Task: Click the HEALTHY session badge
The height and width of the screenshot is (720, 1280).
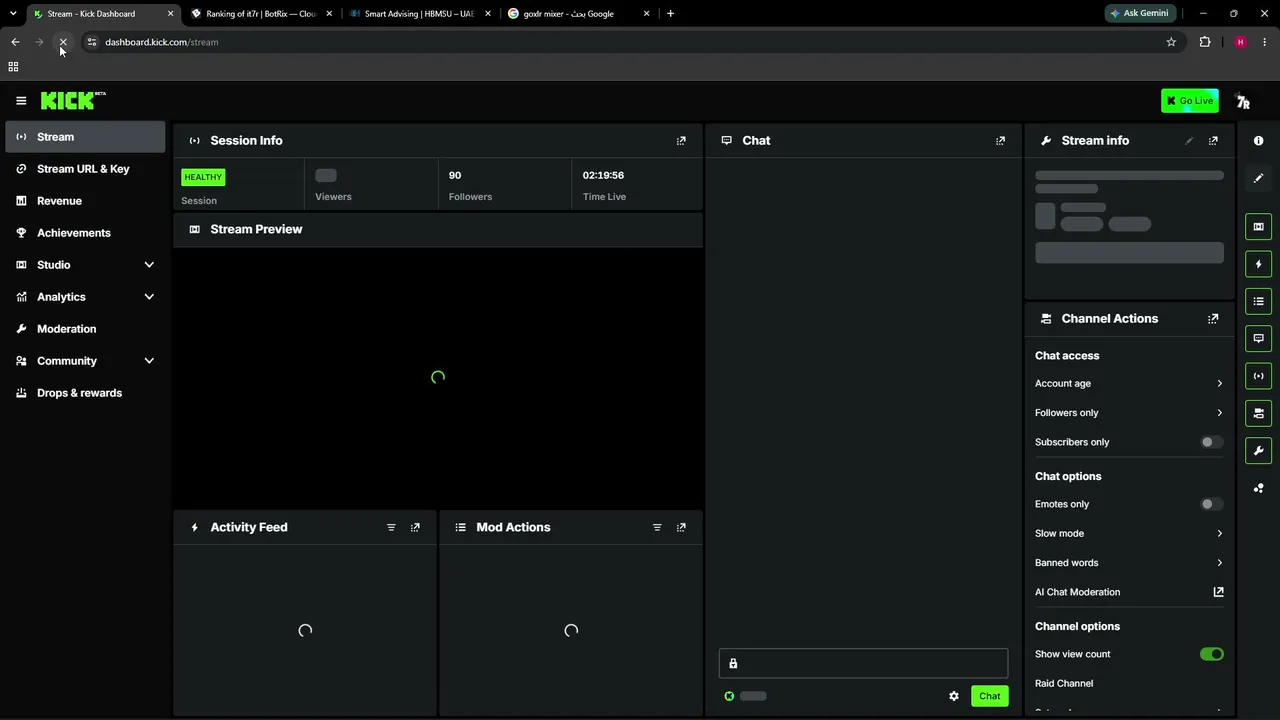Action: 203,177
